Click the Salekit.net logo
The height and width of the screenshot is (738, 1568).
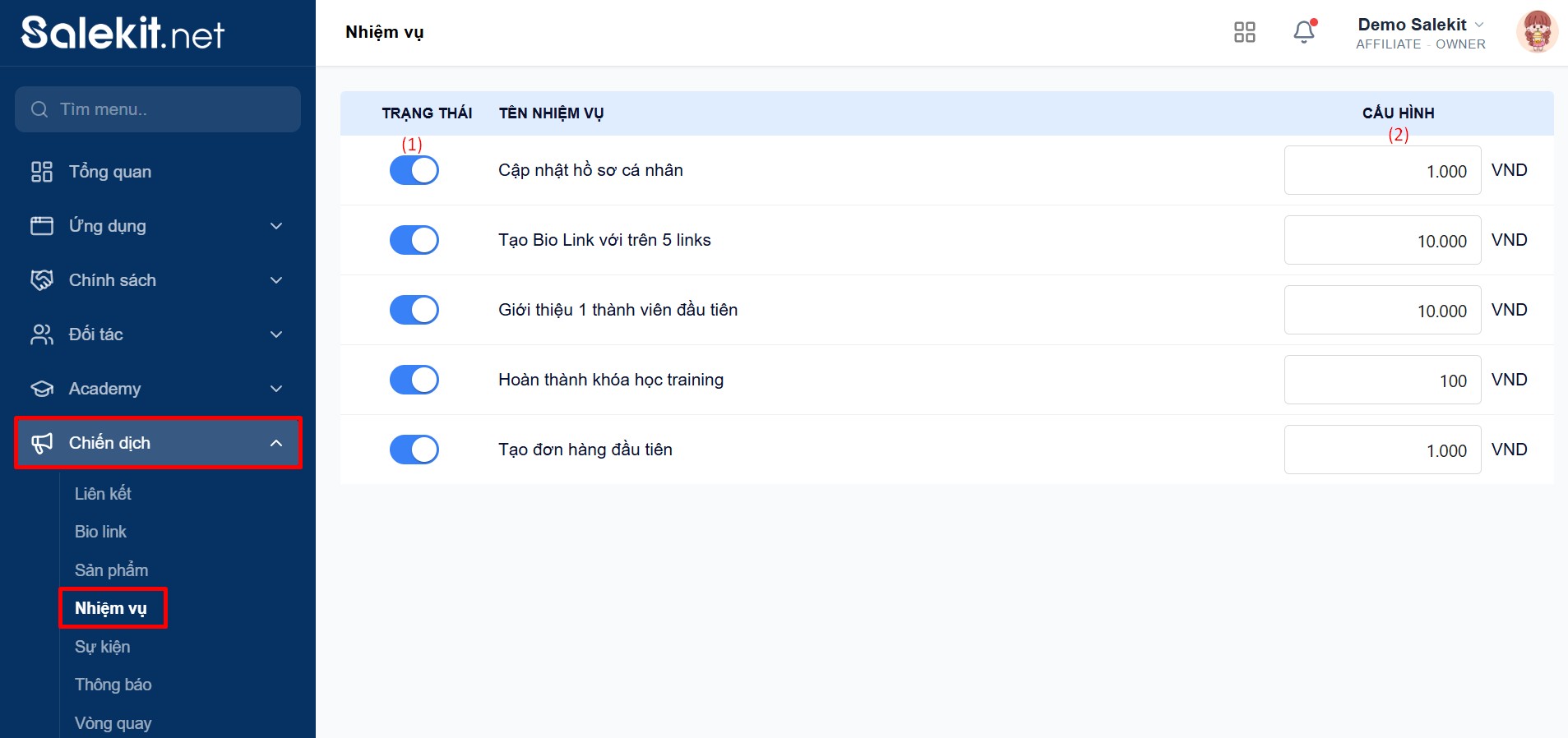(x=123, y=33)
